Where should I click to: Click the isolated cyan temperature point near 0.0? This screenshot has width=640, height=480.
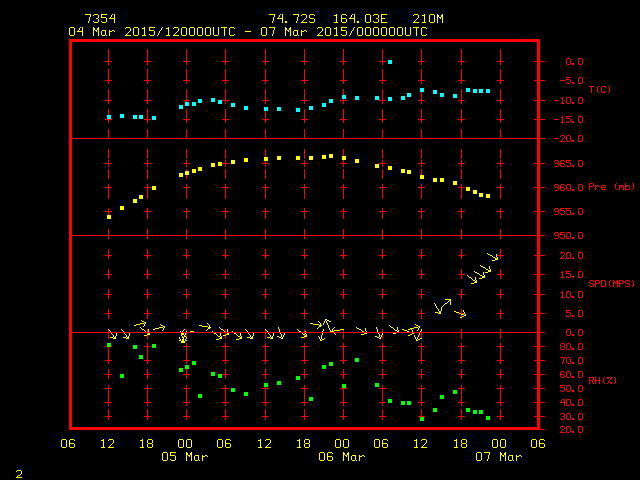click(x=389, y=62)
